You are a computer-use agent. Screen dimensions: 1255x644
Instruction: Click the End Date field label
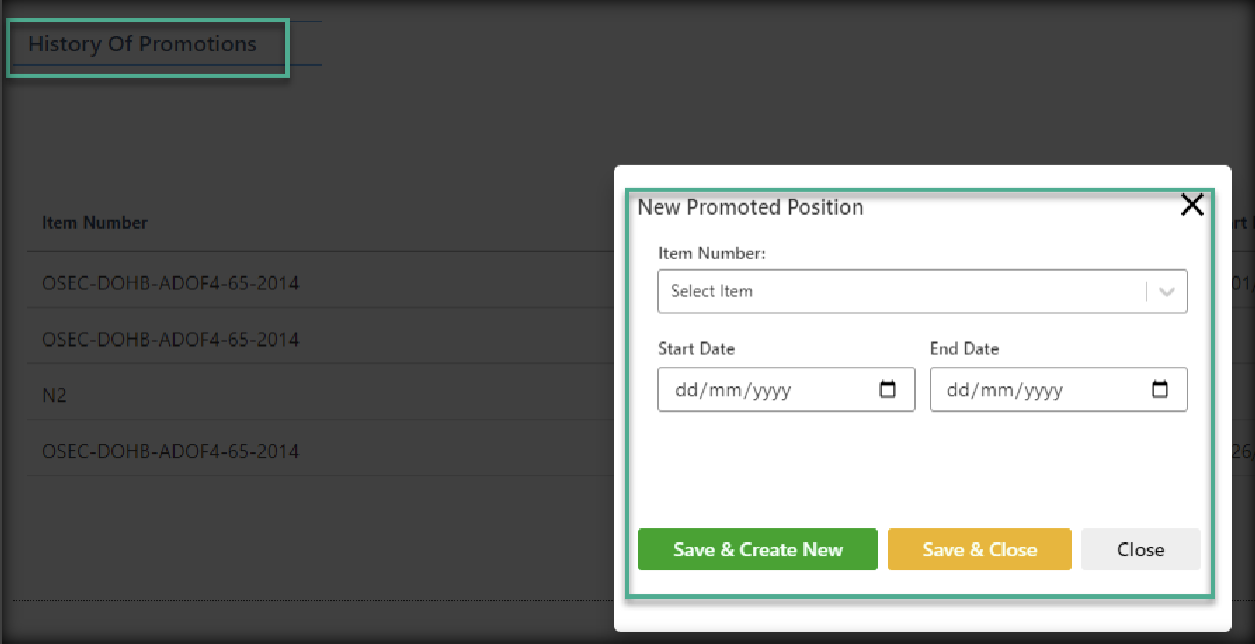coord(964,349)
